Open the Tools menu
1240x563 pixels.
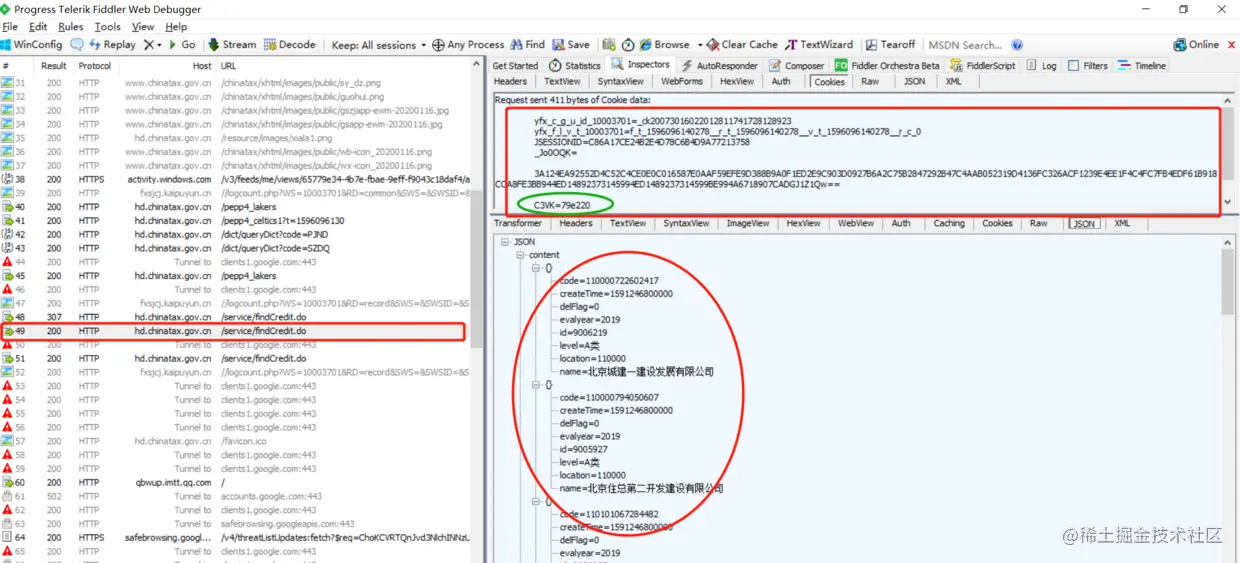(x=107, y=27)
